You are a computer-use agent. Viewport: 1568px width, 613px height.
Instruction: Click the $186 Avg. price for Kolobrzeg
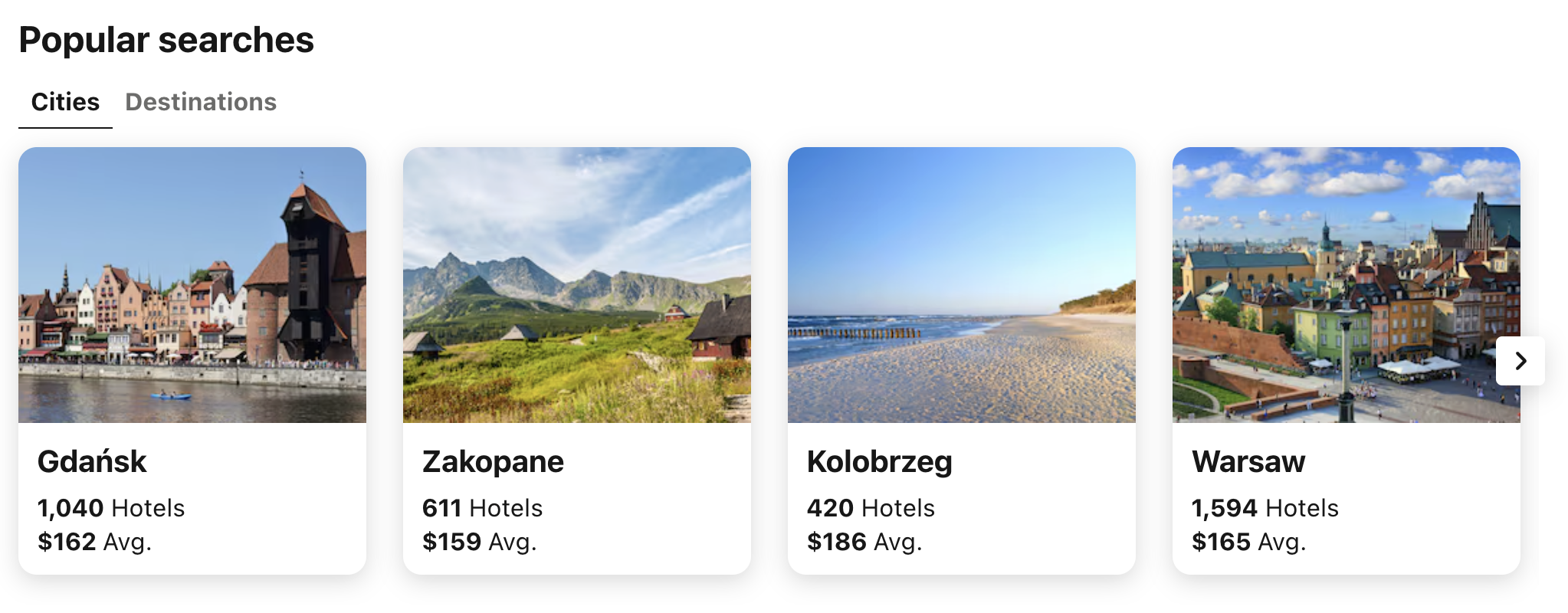pos(864,542)
